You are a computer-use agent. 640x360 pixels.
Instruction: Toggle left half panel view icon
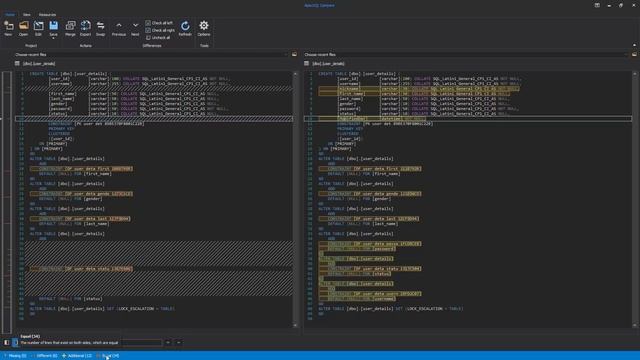(7, 342)
